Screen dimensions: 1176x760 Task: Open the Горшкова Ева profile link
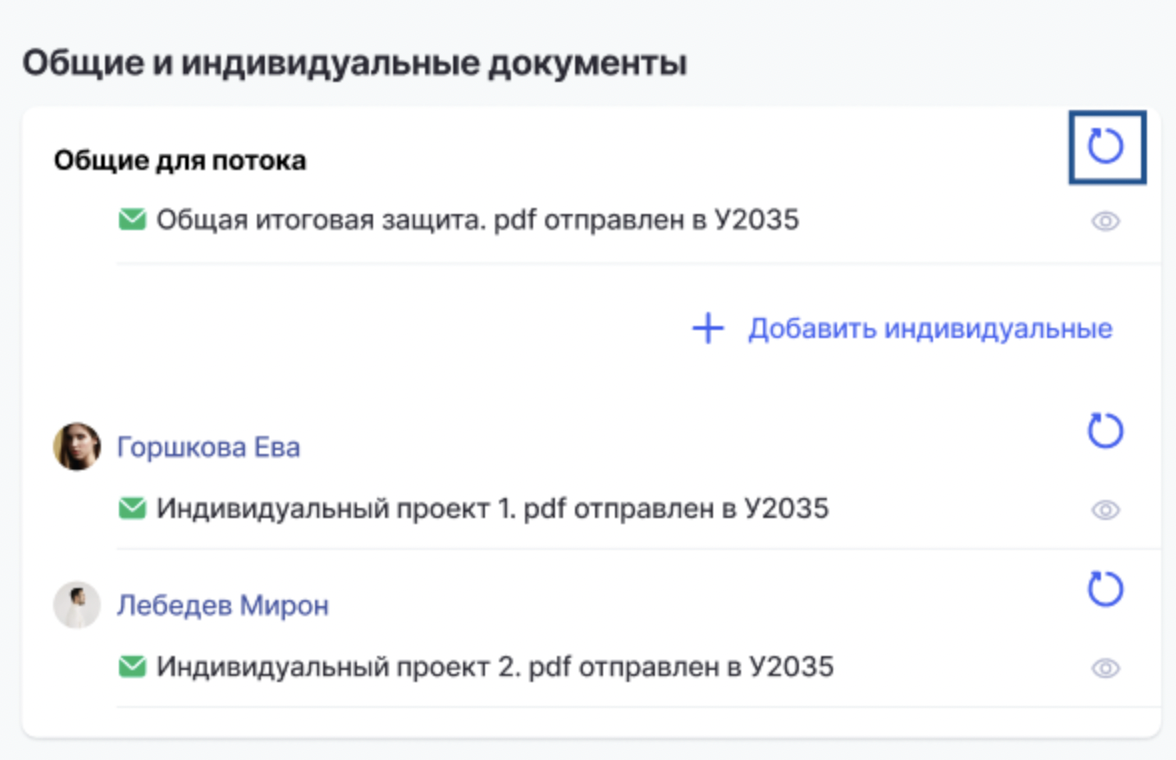[x=208, y=447]
